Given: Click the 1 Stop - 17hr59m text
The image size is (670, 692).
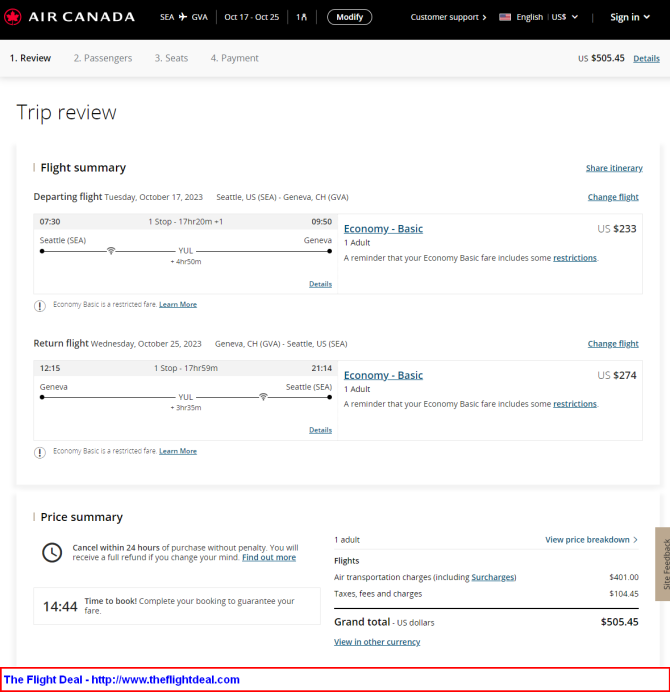Looking at the screenshot, I should 186,368.
